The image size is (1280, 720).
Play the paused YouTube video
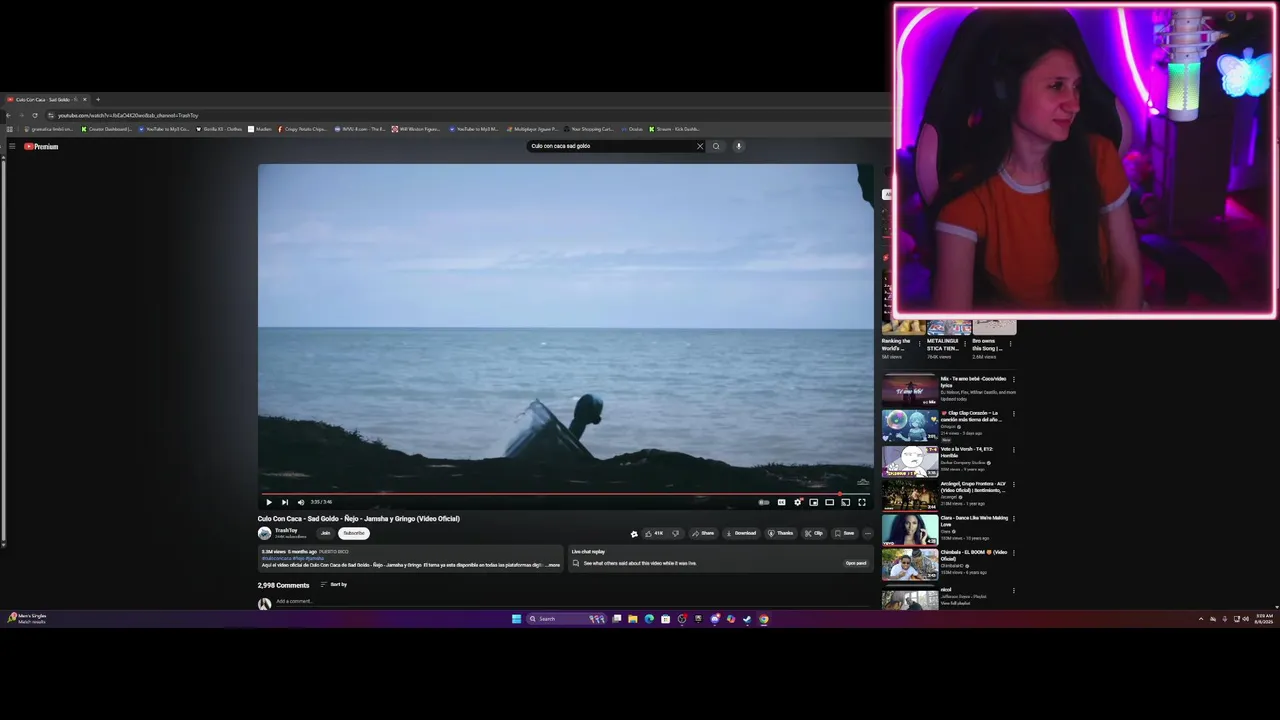(268, 502)
